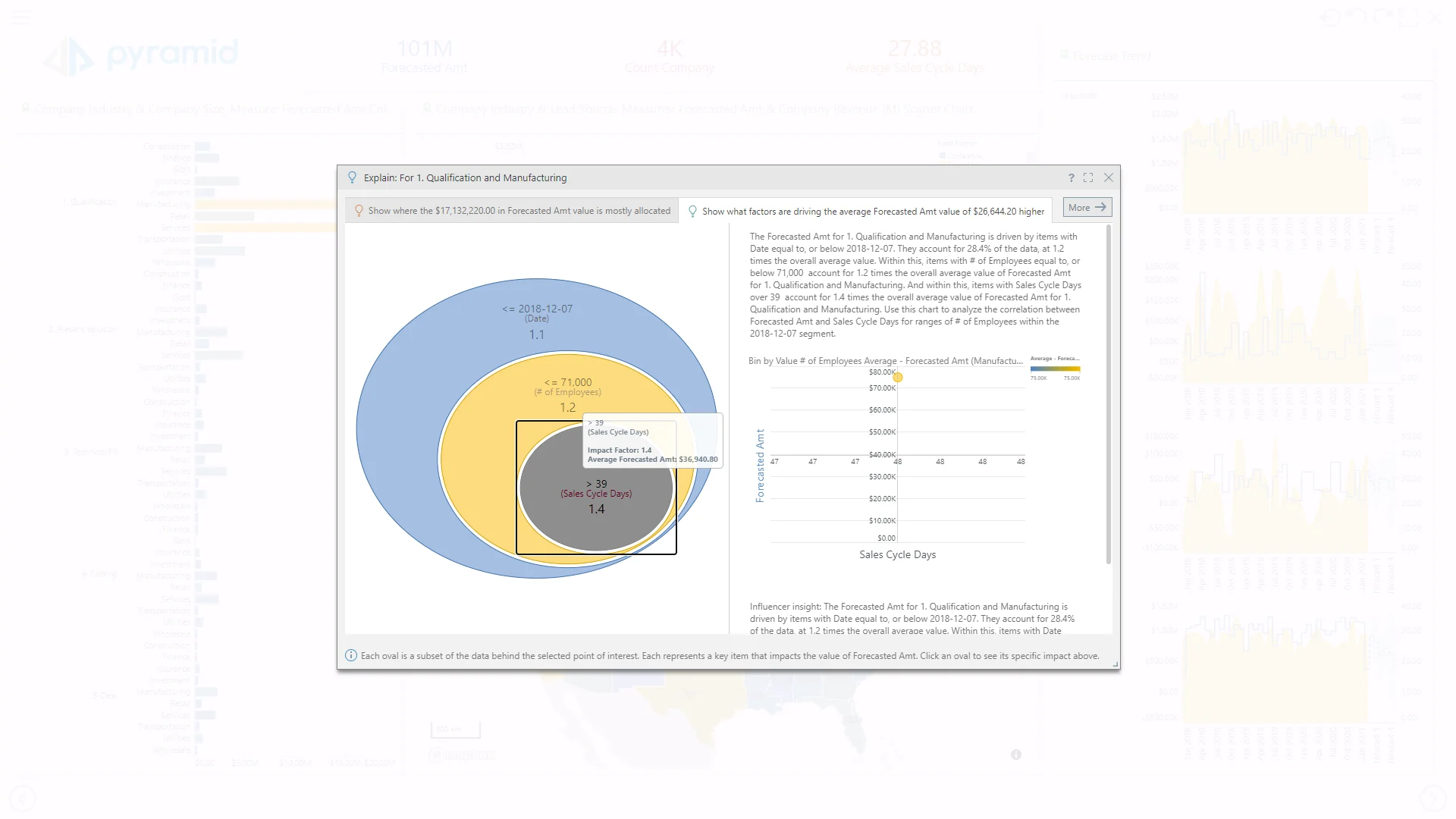
Task: Click the More arrow button
Action: [x=1087, y=207]
